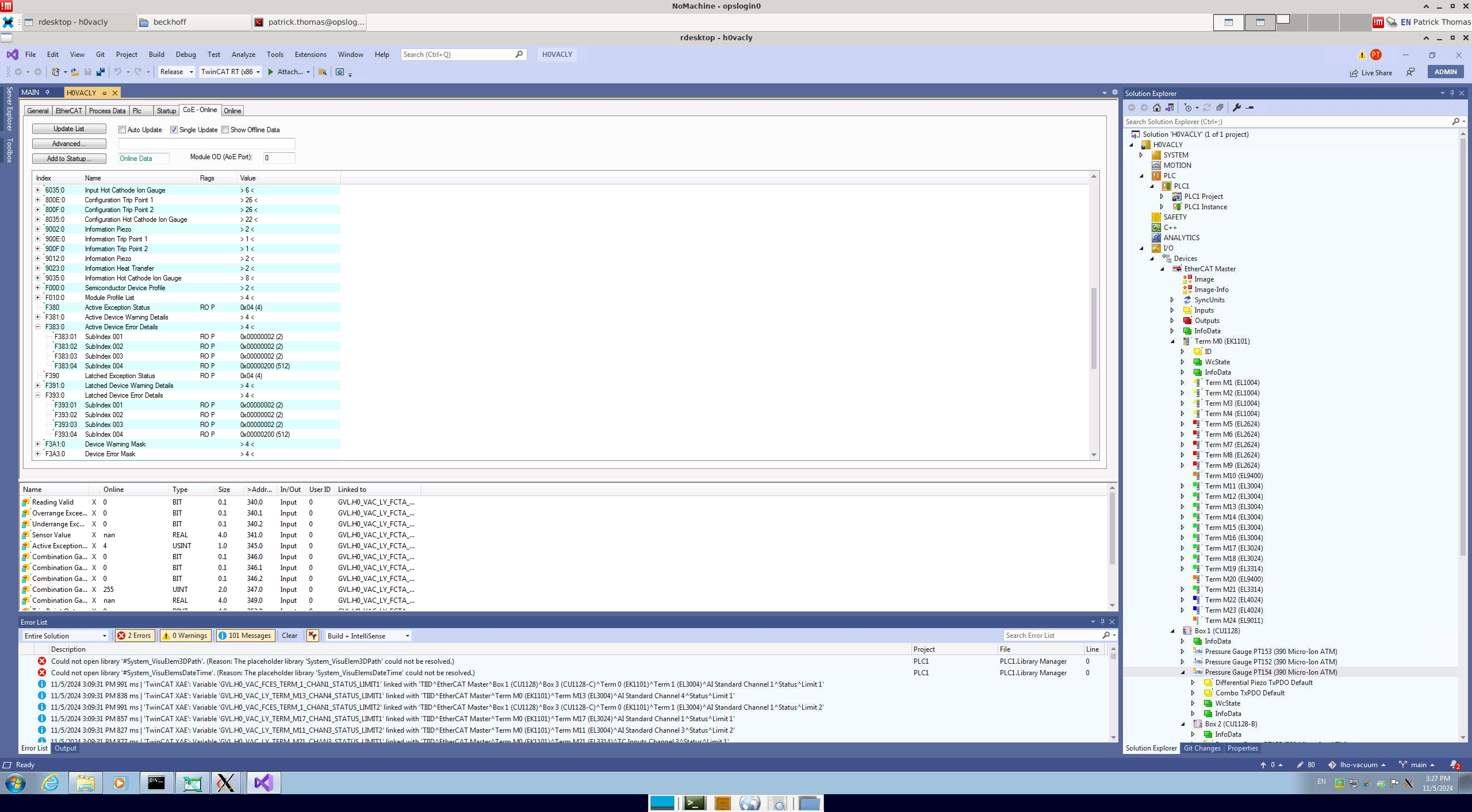Screen dimensions: 1472x812
Task: Click the Update List button
Action: tap(69, 129)
